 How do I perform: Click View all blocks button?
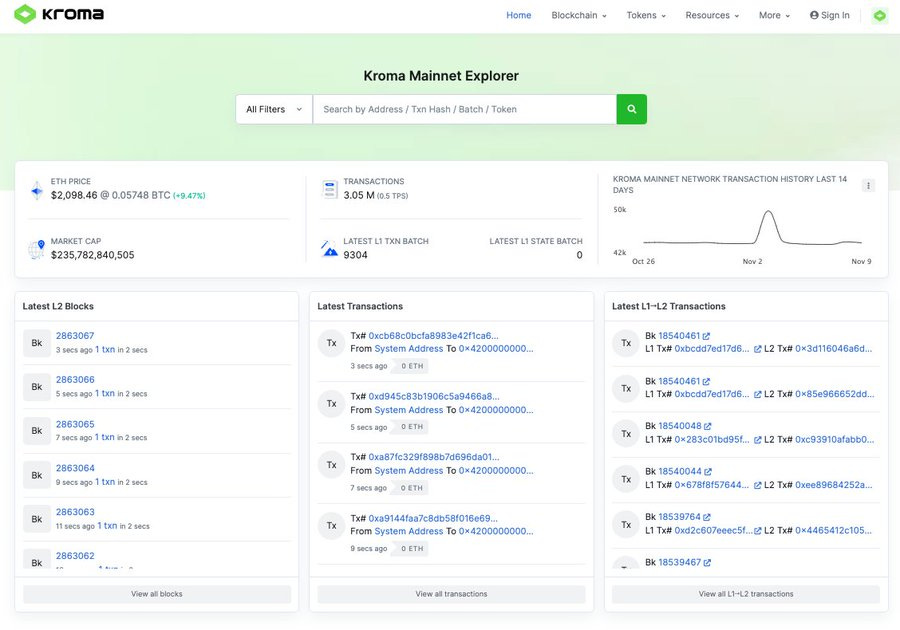click(x=157, y=594)
